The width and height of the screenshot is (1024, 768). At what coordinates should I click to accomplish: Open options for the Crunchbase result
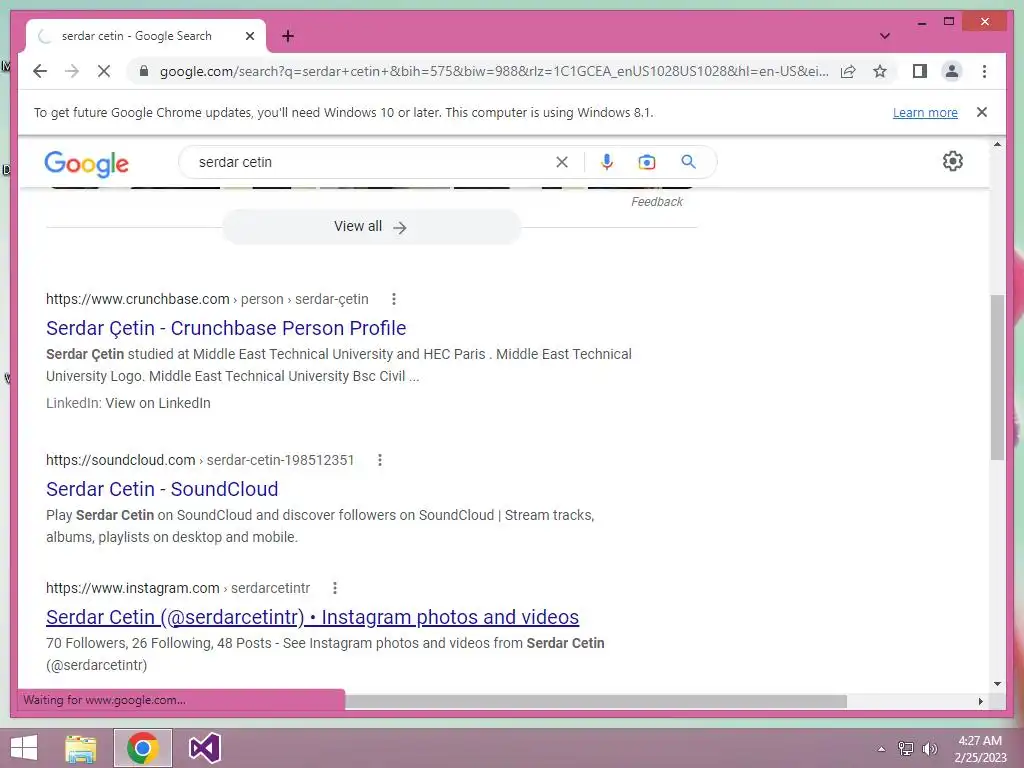394,299
